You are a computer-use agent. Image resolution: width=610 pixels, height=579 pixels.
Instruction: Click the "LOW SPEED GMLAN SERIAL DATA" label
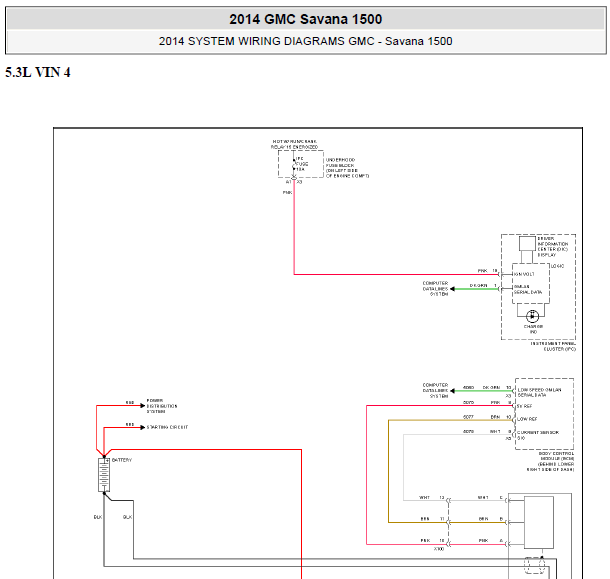click(x=539, y=392)
